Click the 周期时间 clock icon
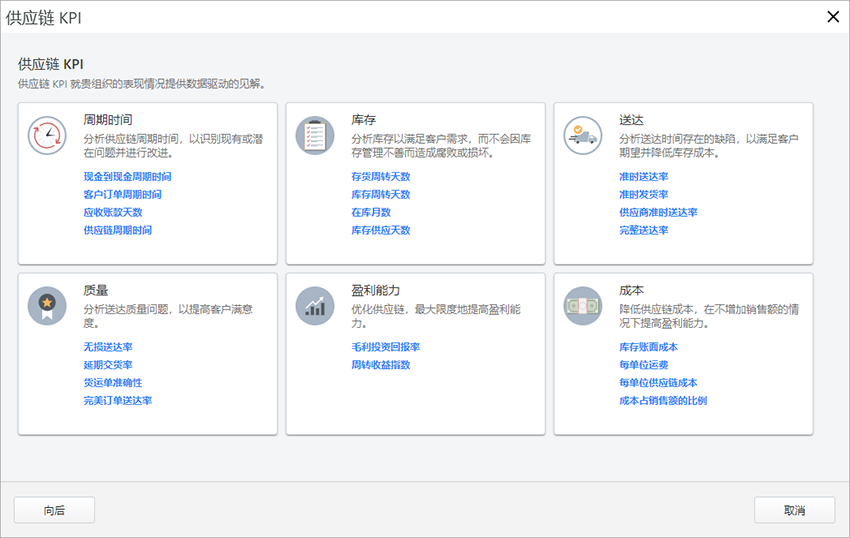Screen dimensions: 850x538 (x=47, y=135)
